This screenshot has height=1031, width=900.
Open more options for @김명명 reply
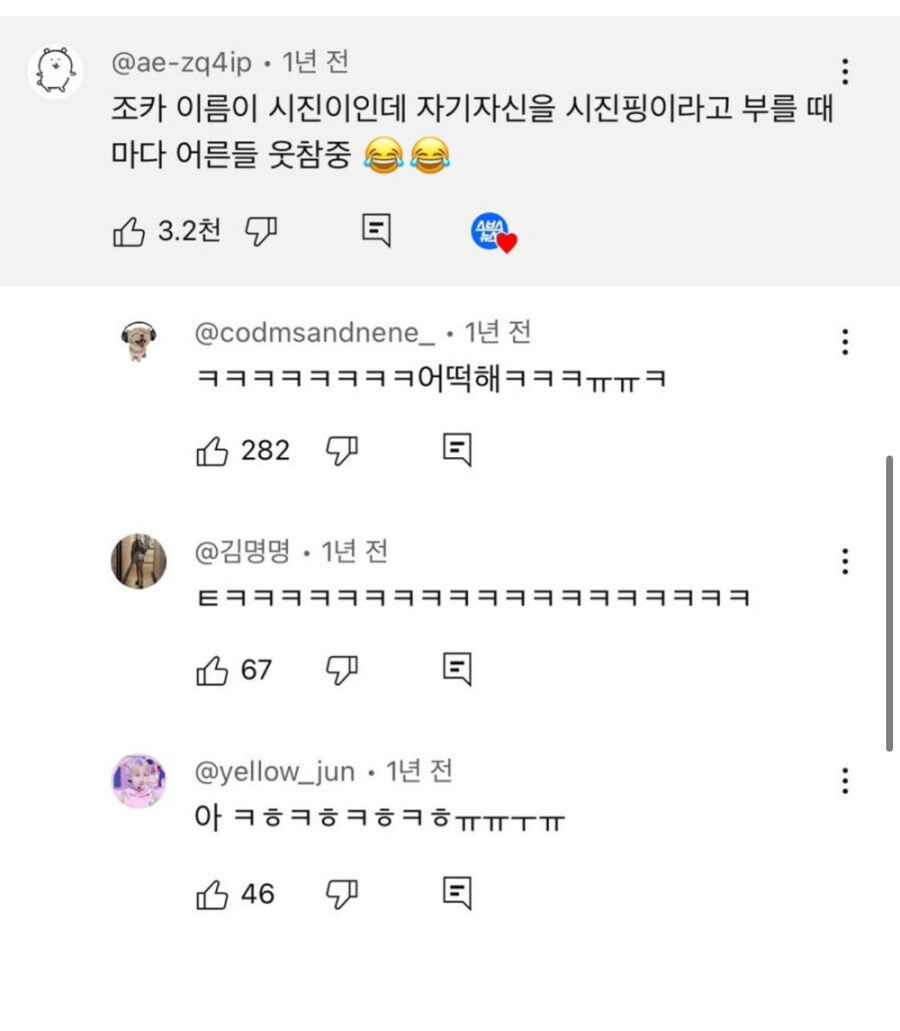click(846, 561)
